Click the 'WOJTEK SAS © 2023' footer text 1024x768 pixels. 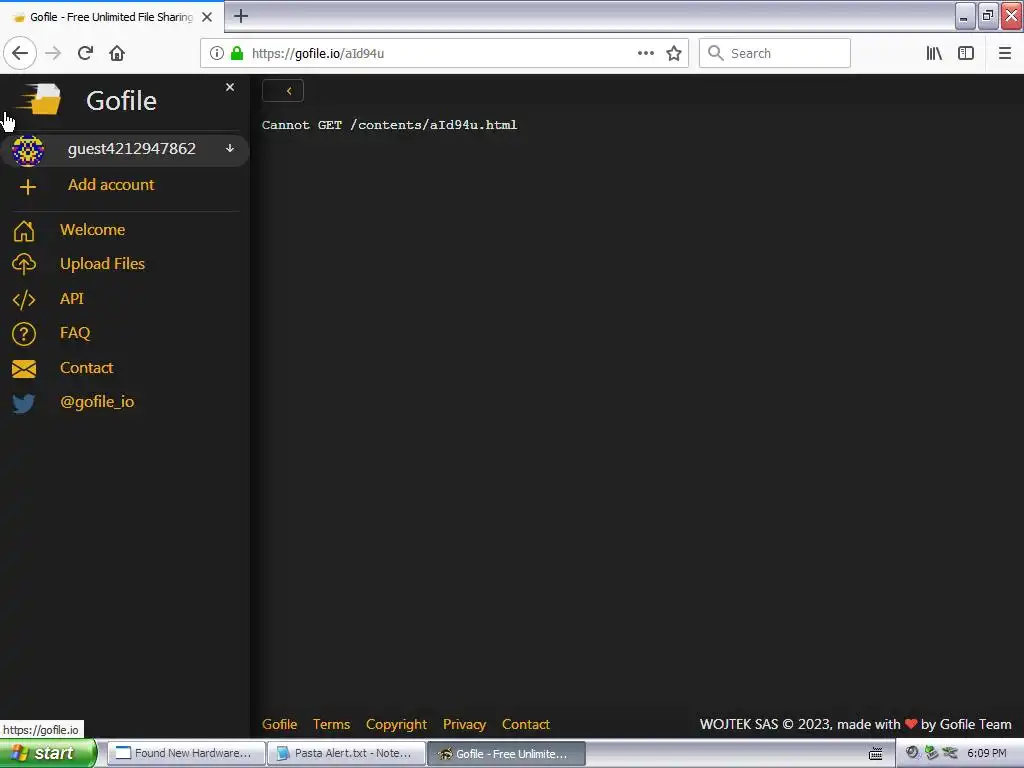point(765,724)
